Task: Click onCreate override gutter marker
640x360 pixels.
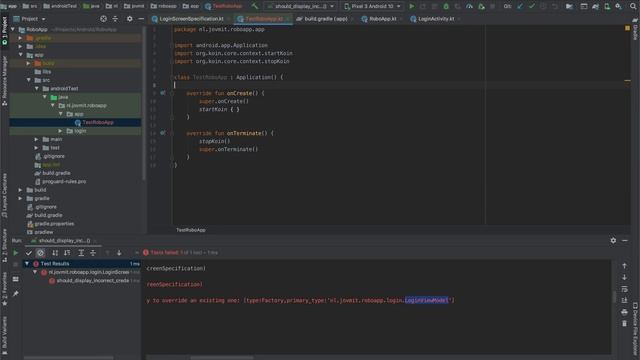Action: pyautogui.click(x=162, y=93)
